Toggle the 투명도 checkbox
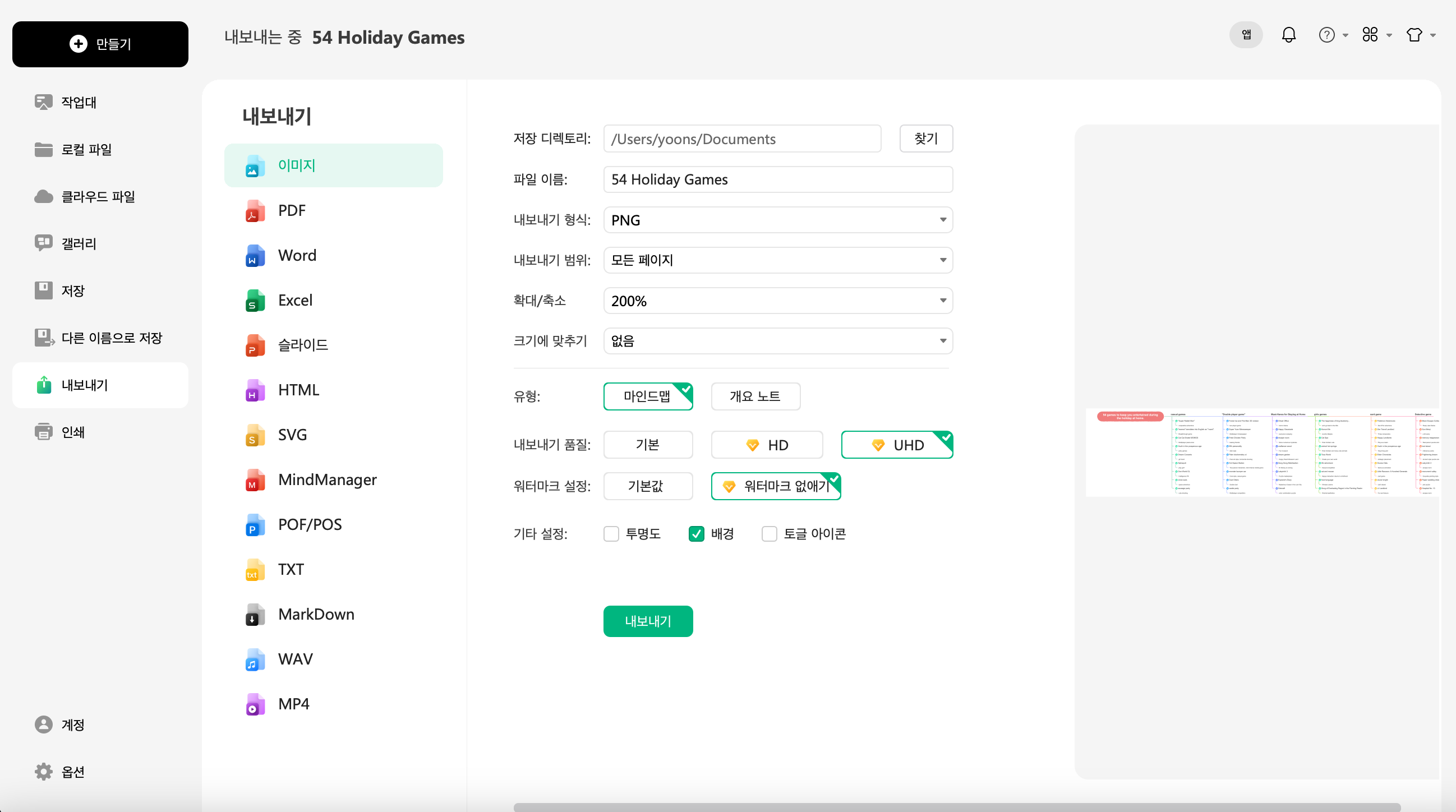This screenshot has height=812, width=1456. 611,533
